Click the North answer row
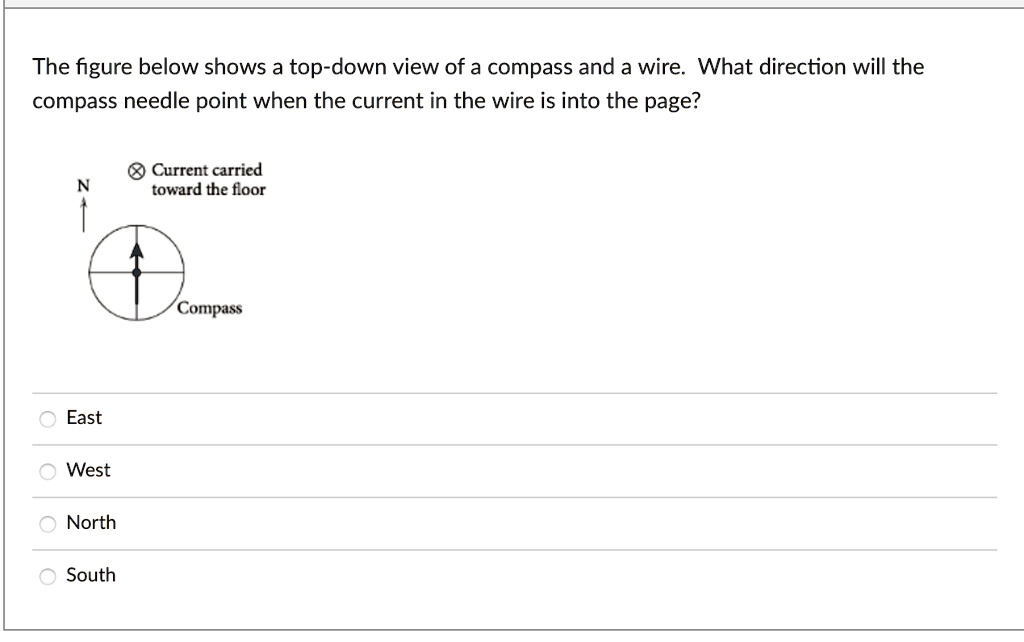Image resolution: width=1024 pixels, height=642 pixels. point(400,522)
